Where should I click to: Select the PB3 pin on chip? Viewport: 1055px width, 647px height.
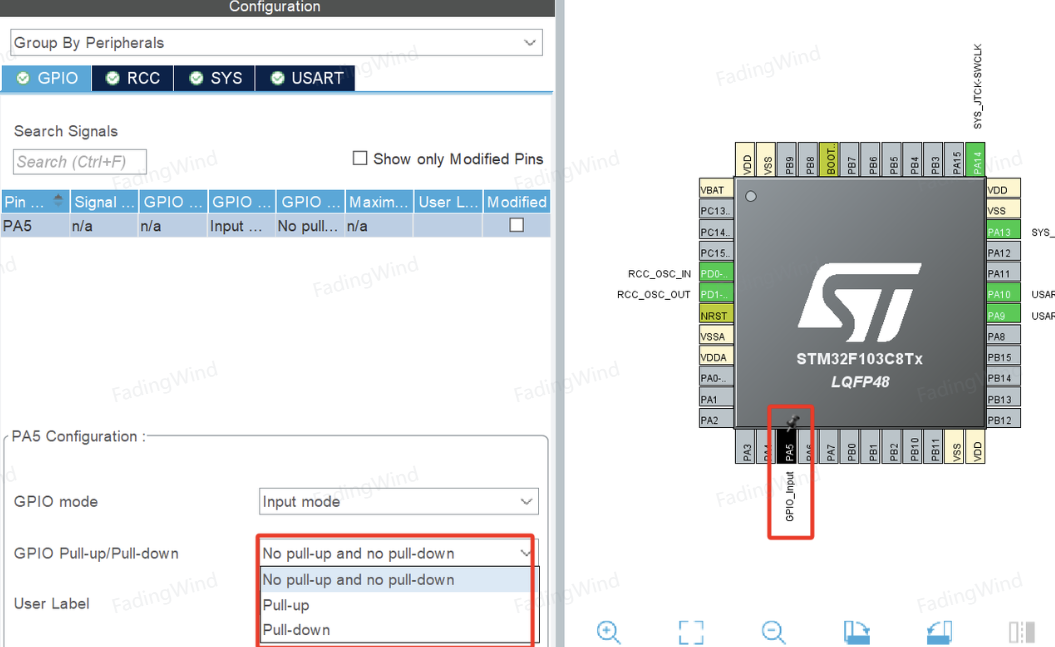pyautogui.click(x=934, y=159)
